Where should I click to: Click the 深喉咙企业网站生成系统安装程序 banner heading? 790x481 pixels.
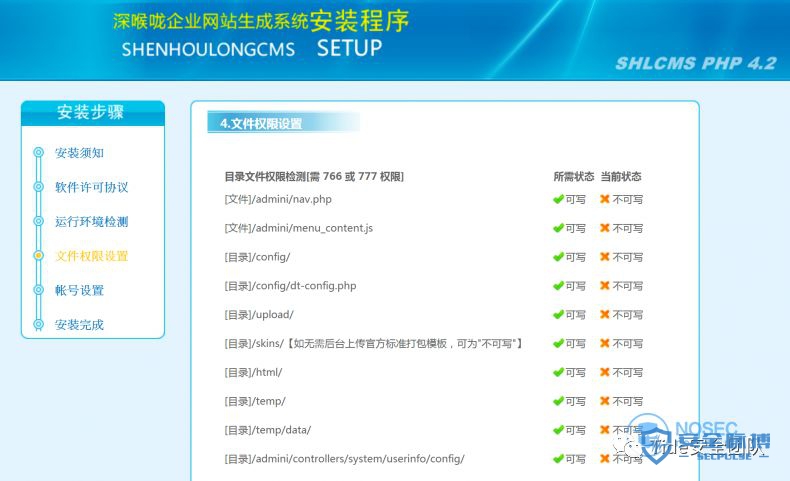click(x=261, y=21)
